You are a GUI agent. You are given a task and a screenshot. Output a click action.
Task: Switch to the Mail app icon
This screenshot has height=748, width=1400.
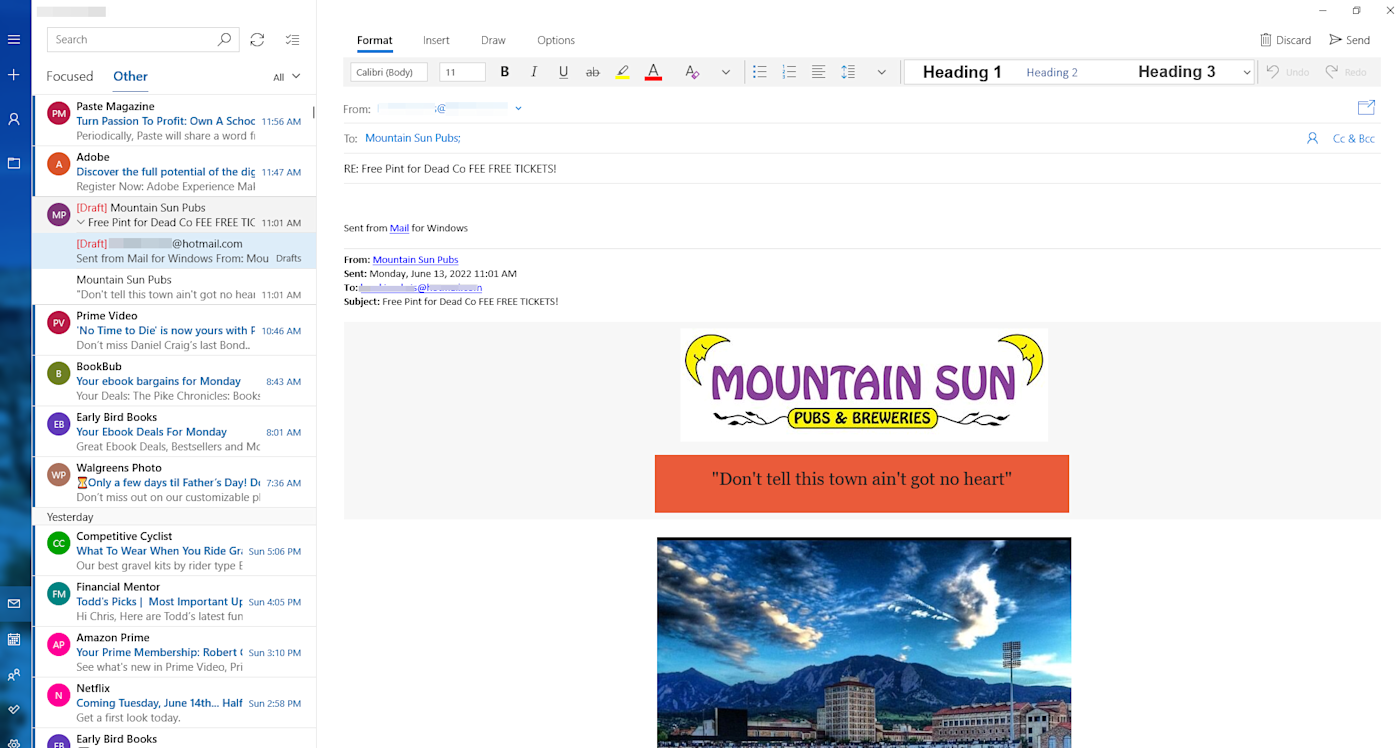(14, 604)
